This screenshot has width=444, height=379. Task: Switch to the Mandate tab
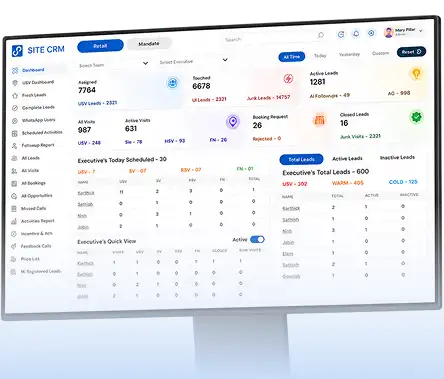coord(149,44)
